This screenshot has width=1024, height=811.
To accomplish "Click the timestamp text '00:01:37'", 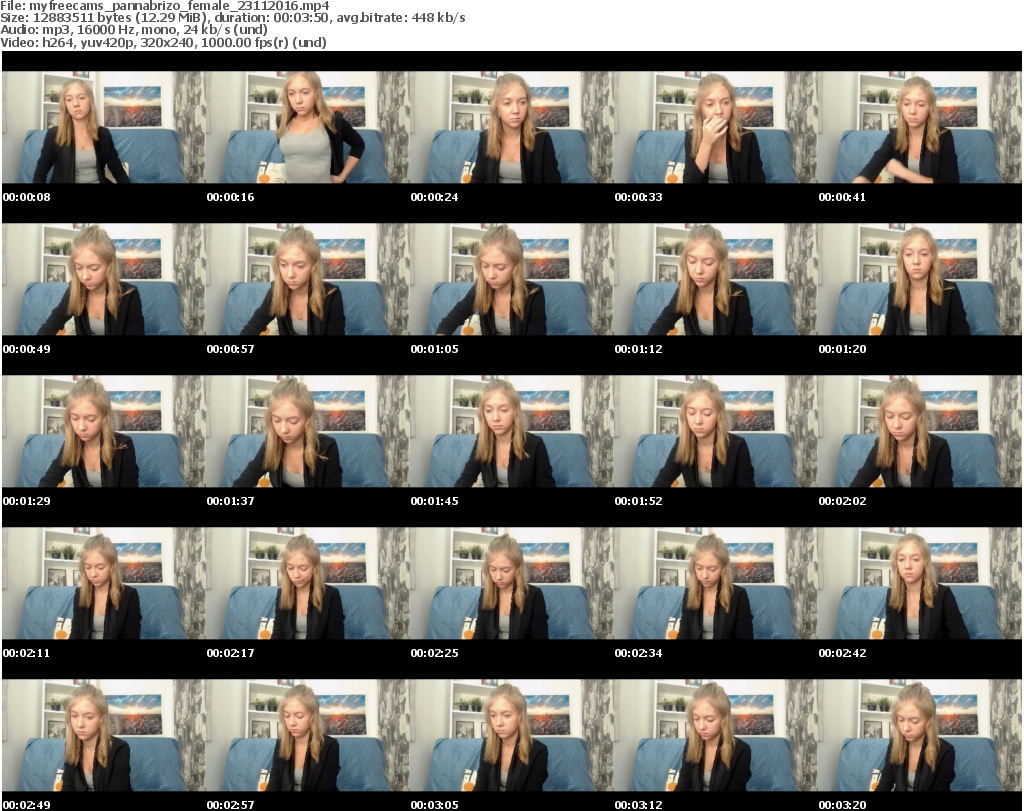I will [x=231, y=501].
